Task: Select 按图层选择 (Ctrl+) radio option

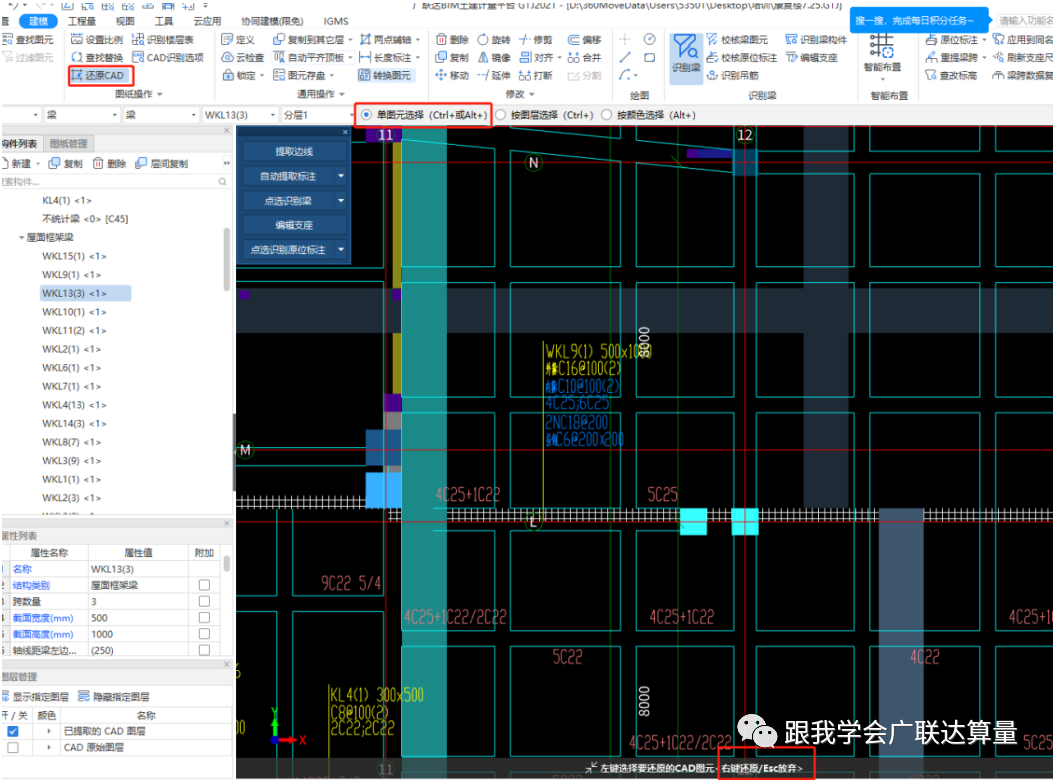Action: coord(500,115)
